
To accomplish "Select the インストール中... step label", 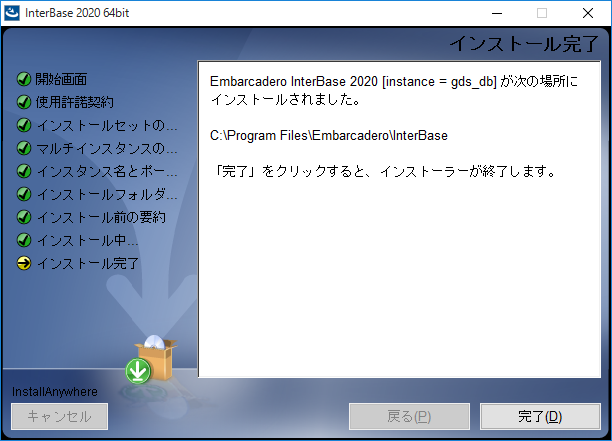I will click(88, 240).
